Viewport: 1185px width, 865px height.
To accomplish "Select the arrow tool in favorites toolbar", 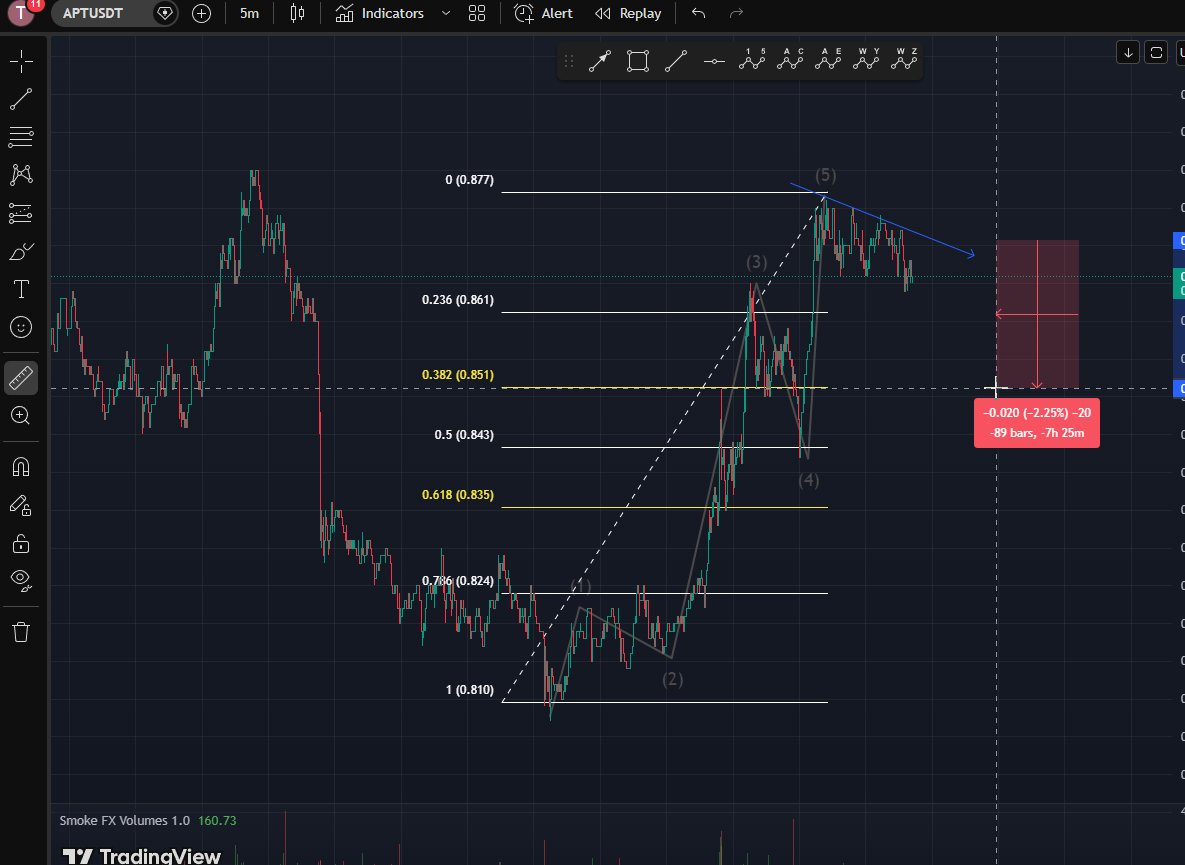I will point(600,61).
